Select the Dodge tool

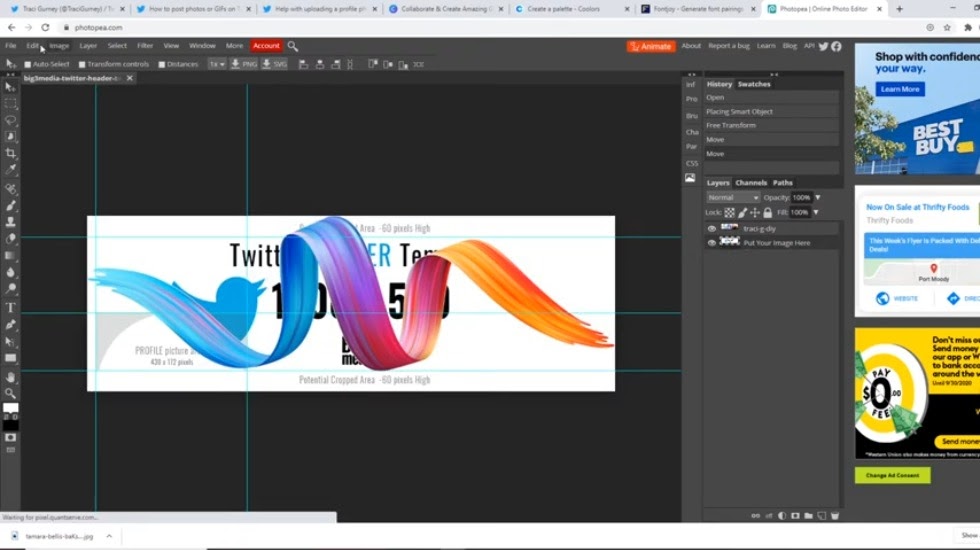10,289
